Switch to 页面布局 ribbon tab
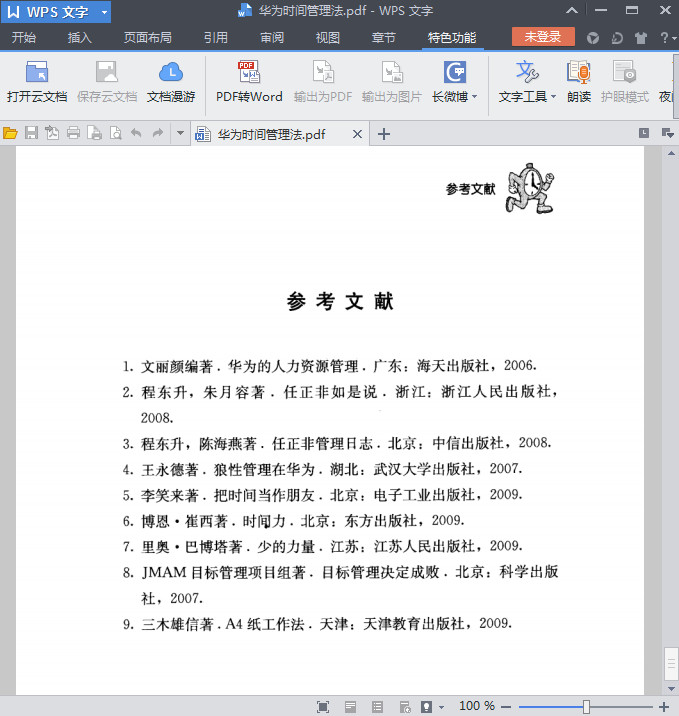 coord(147,37)
